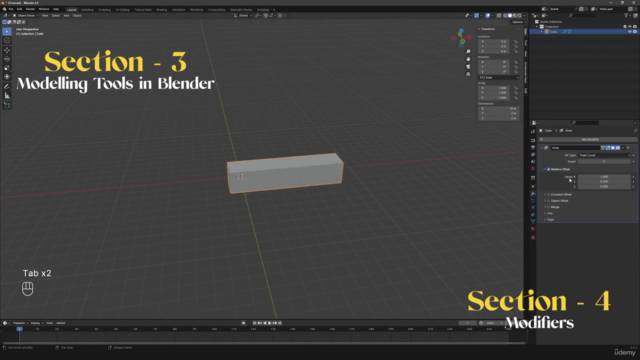Enable the Merge checkbox
Image resolution: width=640 pixels, height=360 pixels.
click(x=548, y=207)
